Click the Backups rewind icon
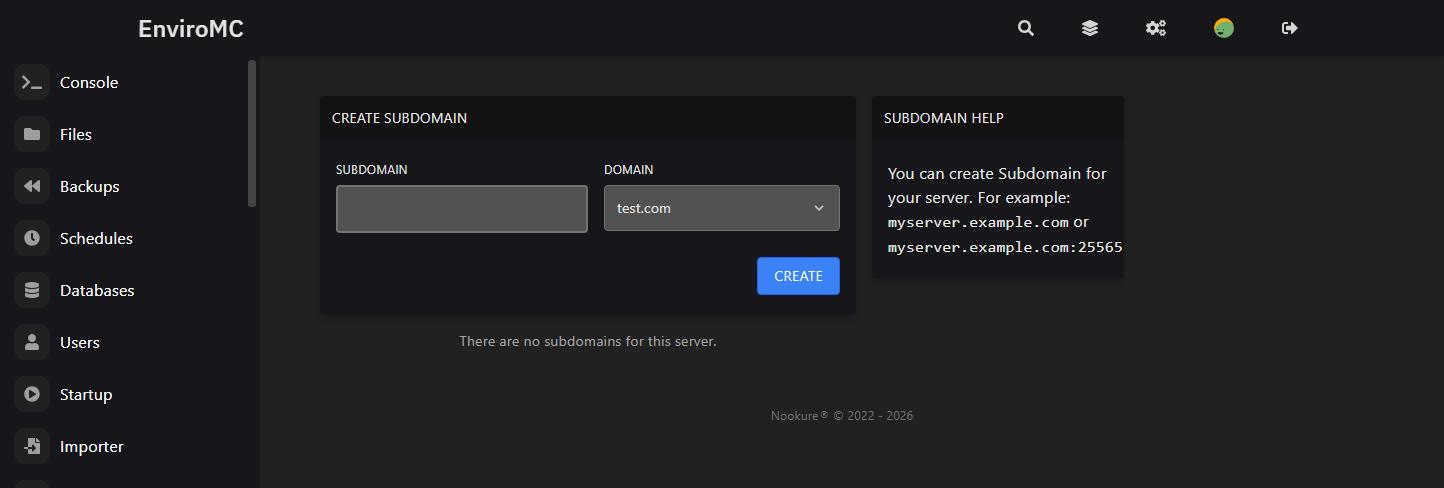The image size is (1444, 488). (x=32, y=186)
